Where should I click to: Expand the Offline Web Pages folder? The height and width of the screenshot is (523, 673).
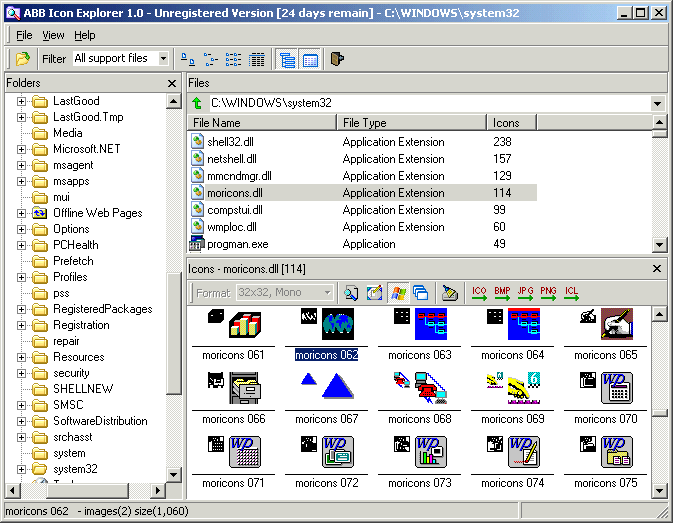pos(21,213)
